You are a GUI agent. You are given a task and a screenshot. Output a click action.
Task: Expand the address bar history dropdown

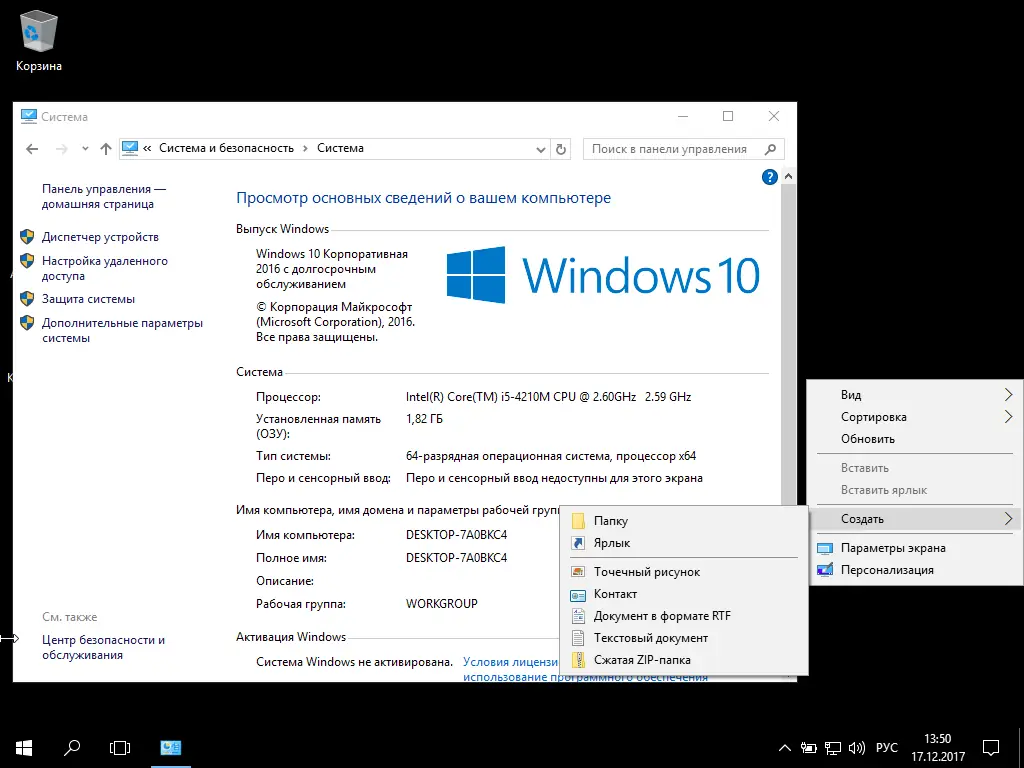pos(540,149)
